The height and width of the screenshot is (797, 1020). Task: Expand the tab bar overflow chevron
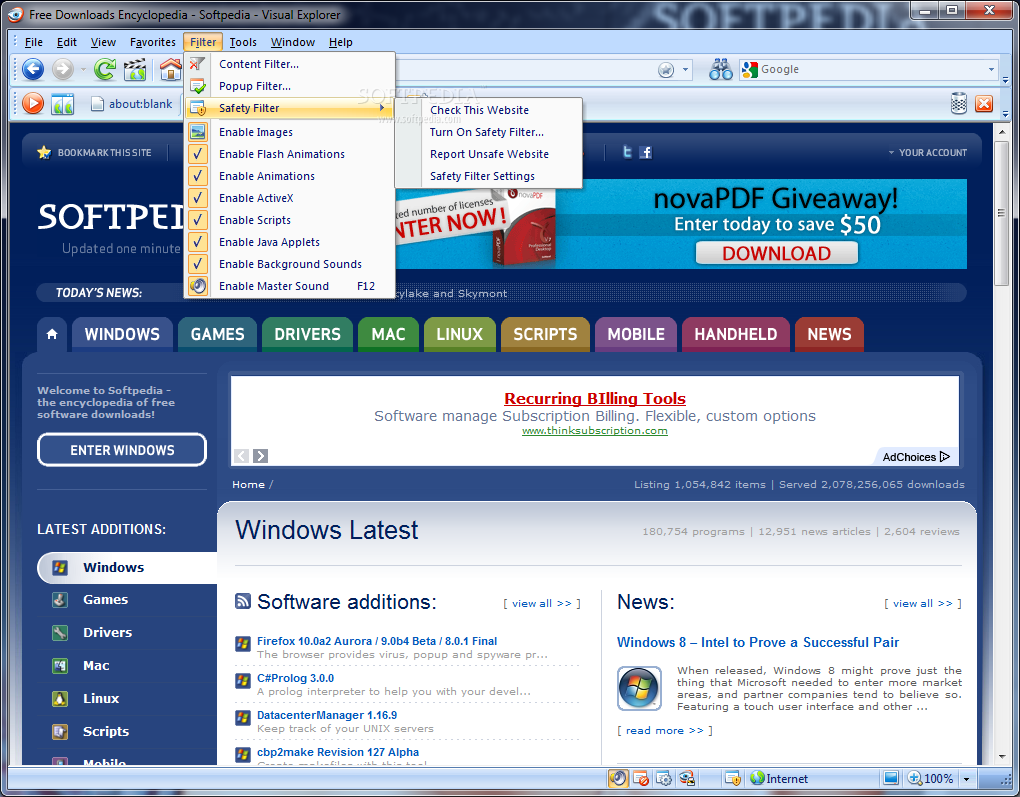pos(1006,114)
